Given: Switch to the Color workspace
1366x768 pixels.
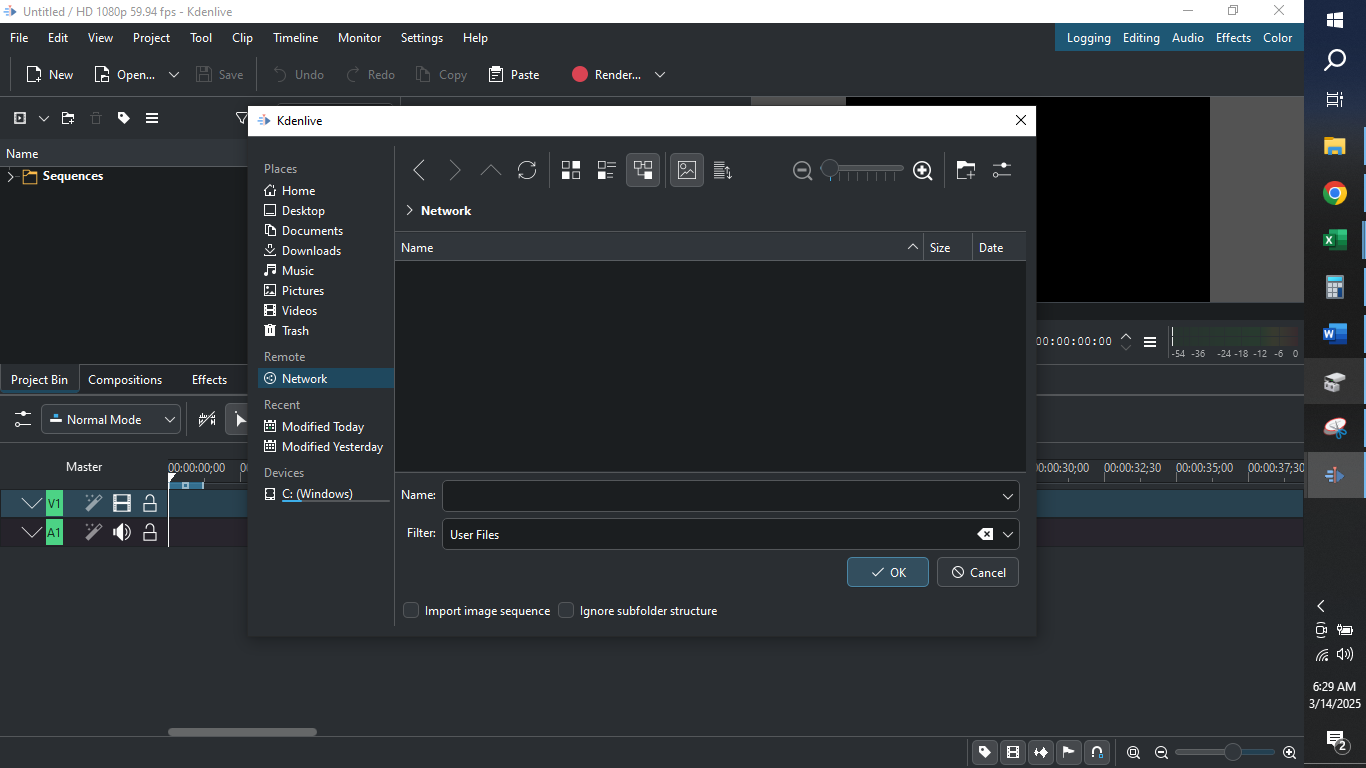Looking at the screenshot, I should point(1277,38).
